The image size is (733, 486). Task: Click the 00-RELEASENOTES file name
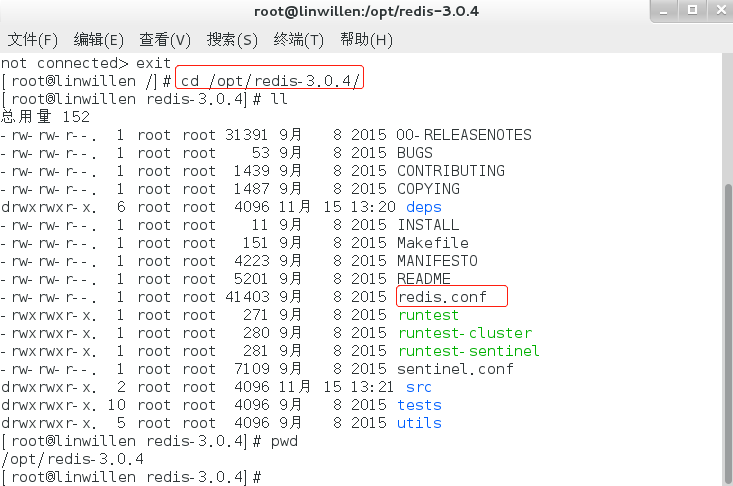point(464,135)
